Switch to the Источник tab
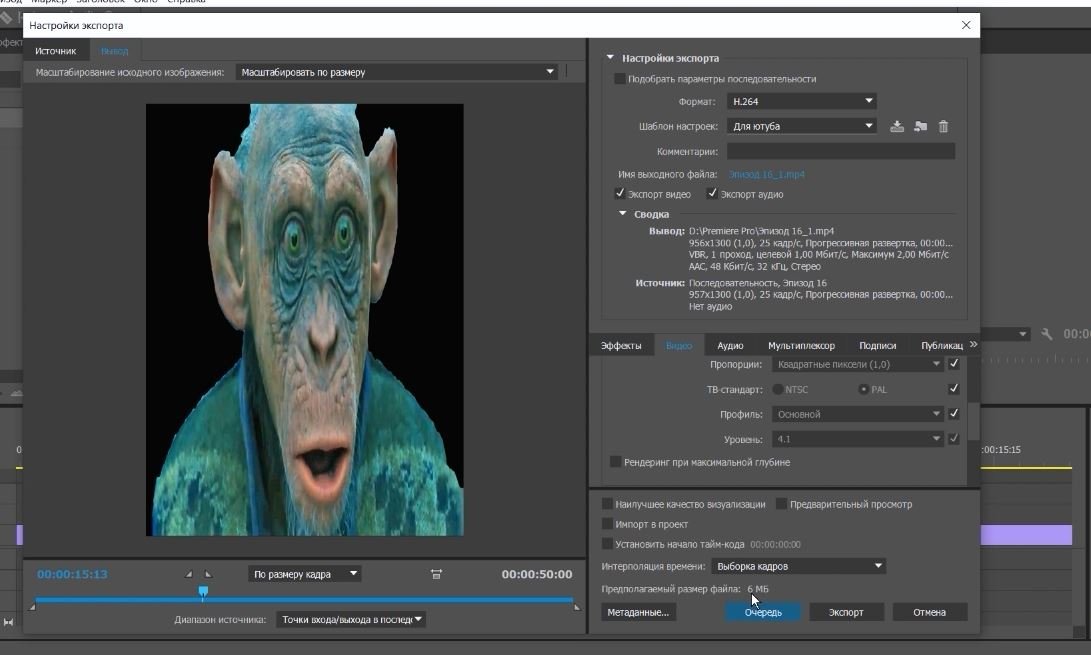Image resolution: width=1091 pixels, height=655 pixels. pos(55,51)
